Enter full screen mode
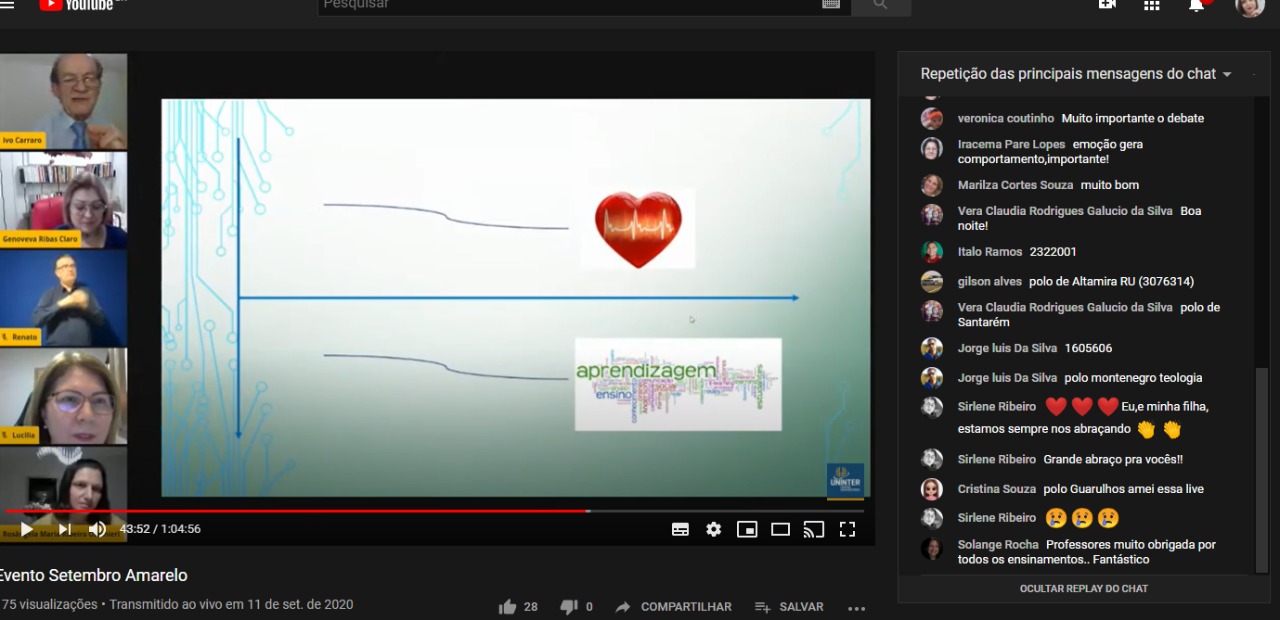1280x620 pixels. click(847, 529)
